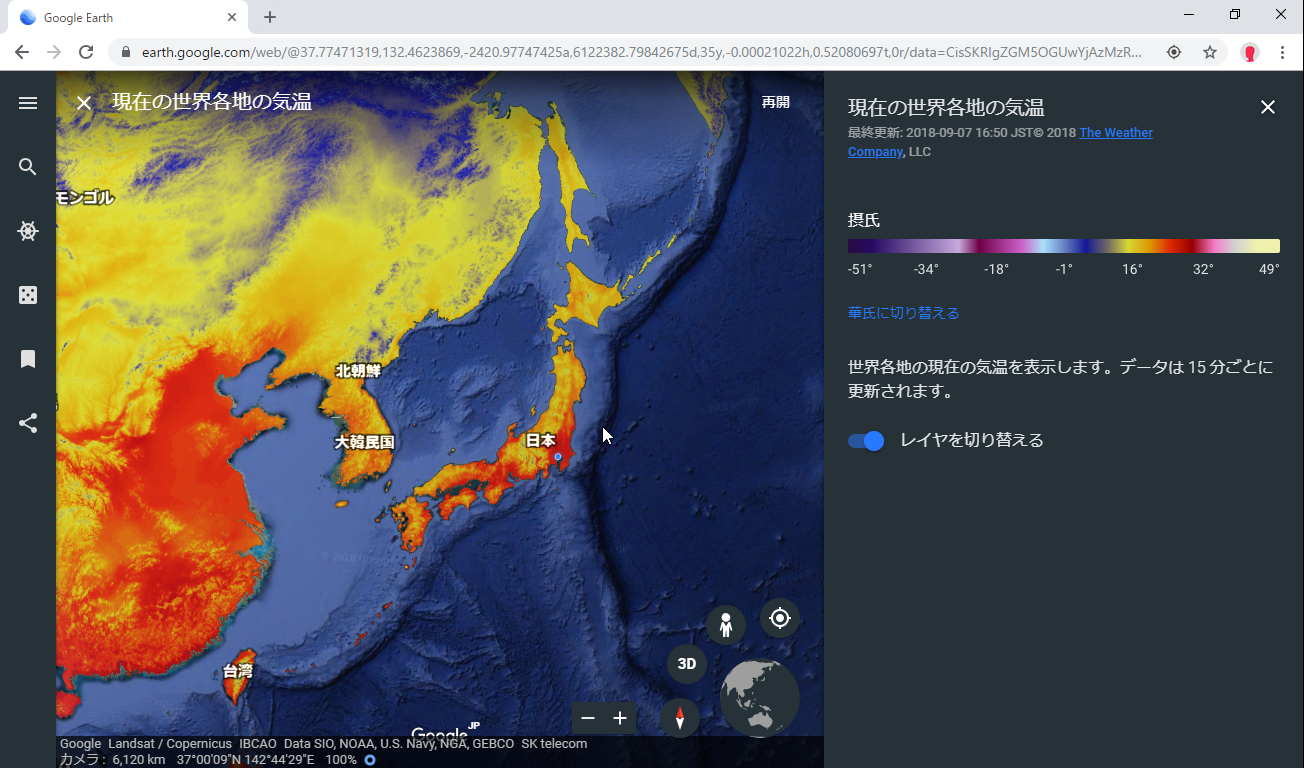Click the lock site info icon
The width and height of the screenshot is (1304, 768).
coord(126,52)
